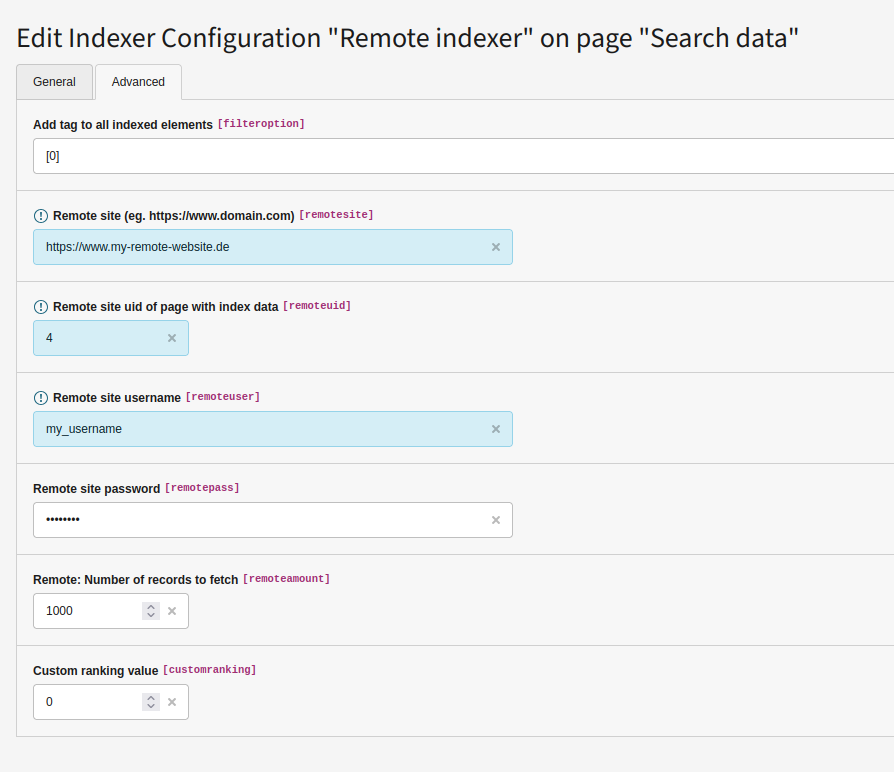Click the [remoteuid] field name label
Screen dimensions: 894x772
[x=317, y=306]
